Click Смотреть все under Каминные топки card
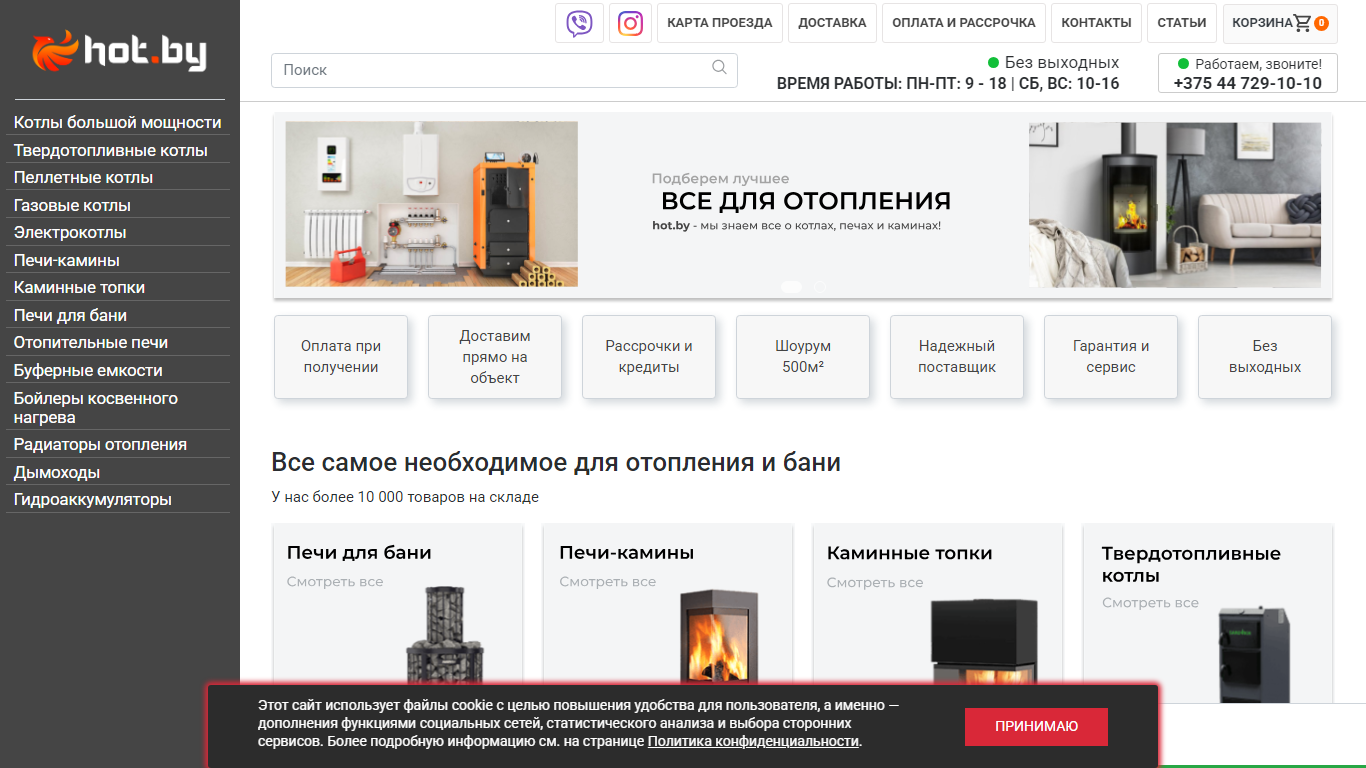Image resolution: width=1366 pixels, height=768 pixels. [875, 582]
